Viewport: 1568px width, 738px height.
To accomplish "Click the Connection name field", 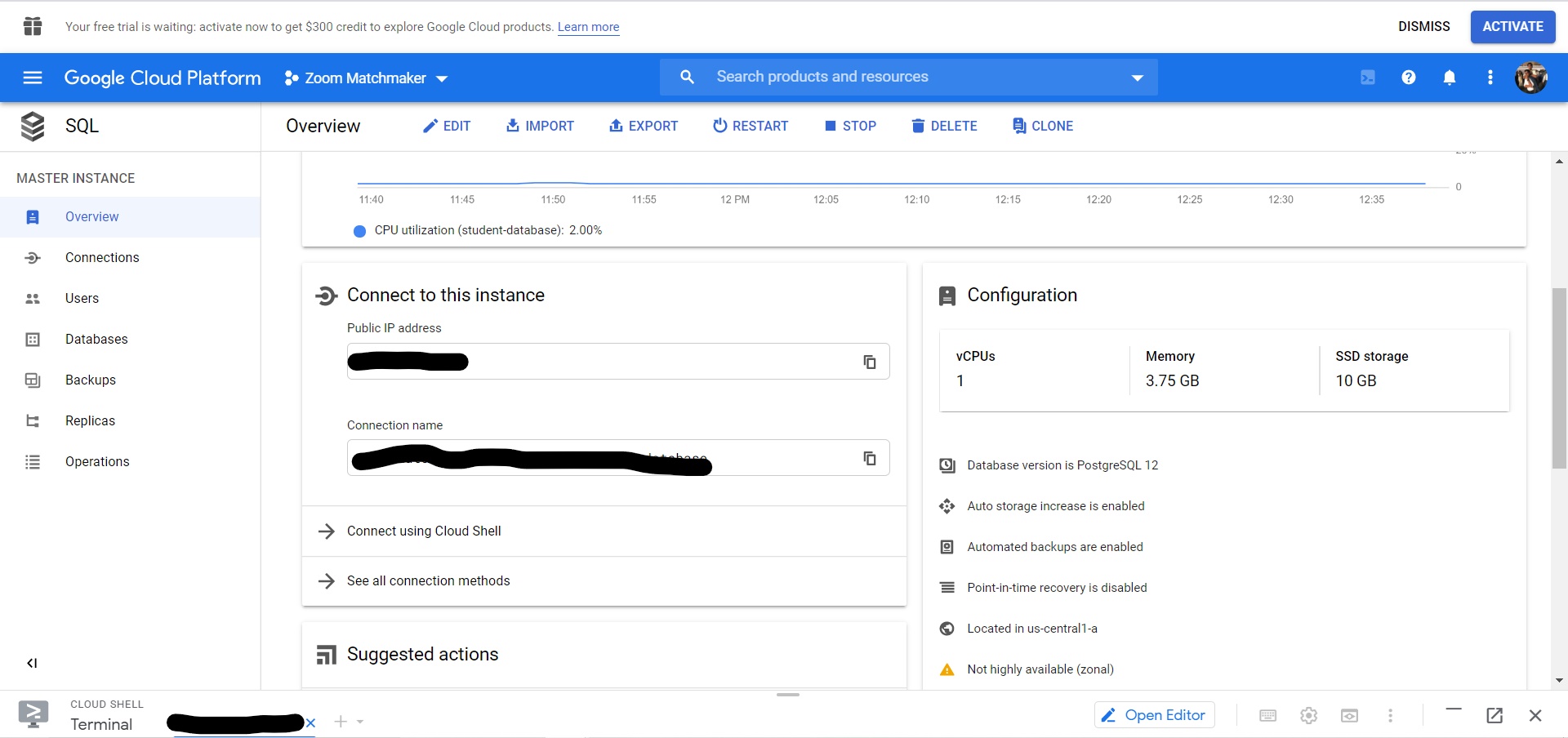I will [618, 458].
